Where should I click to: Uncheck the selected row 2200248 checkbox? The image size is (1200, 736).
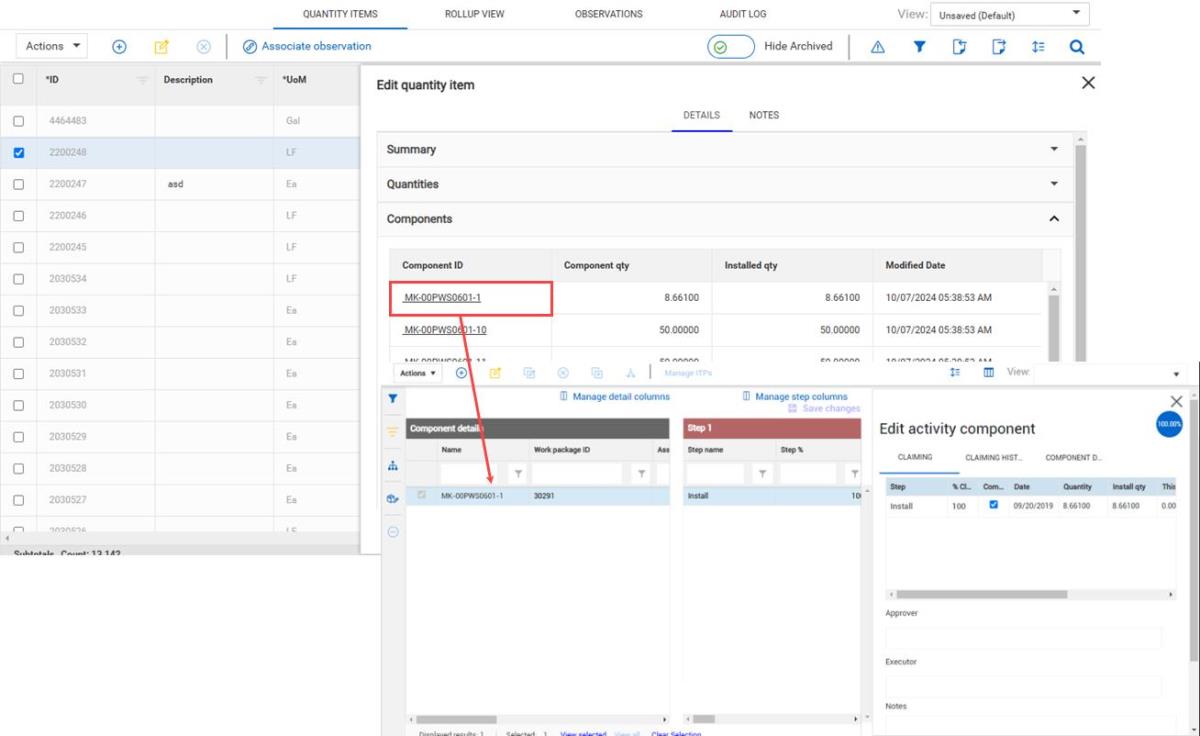click(x=18, y=153)
